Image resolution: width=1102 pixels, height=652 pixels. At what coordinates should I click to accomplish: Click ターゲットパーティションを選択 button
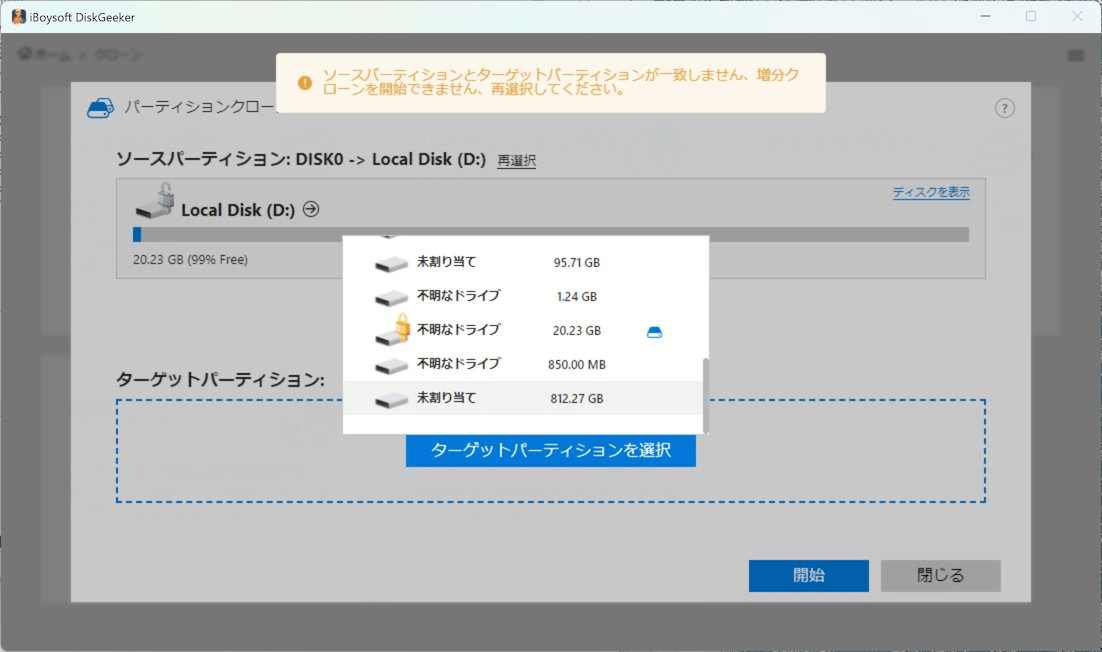click(x=550, y=450)
